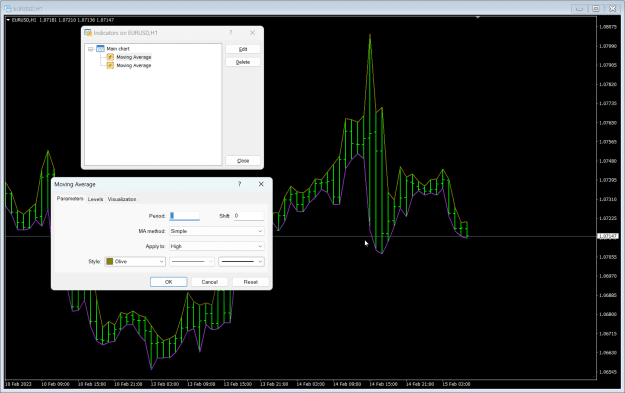Click the 14 Feb 21:00 time axis label

coord(420,384)
